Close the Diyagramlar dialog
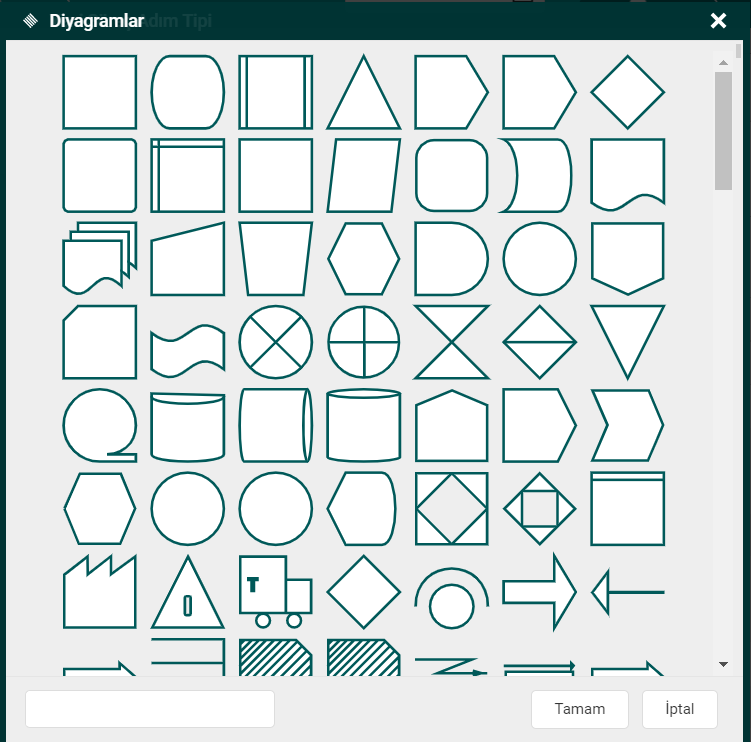 click(718, 21)
